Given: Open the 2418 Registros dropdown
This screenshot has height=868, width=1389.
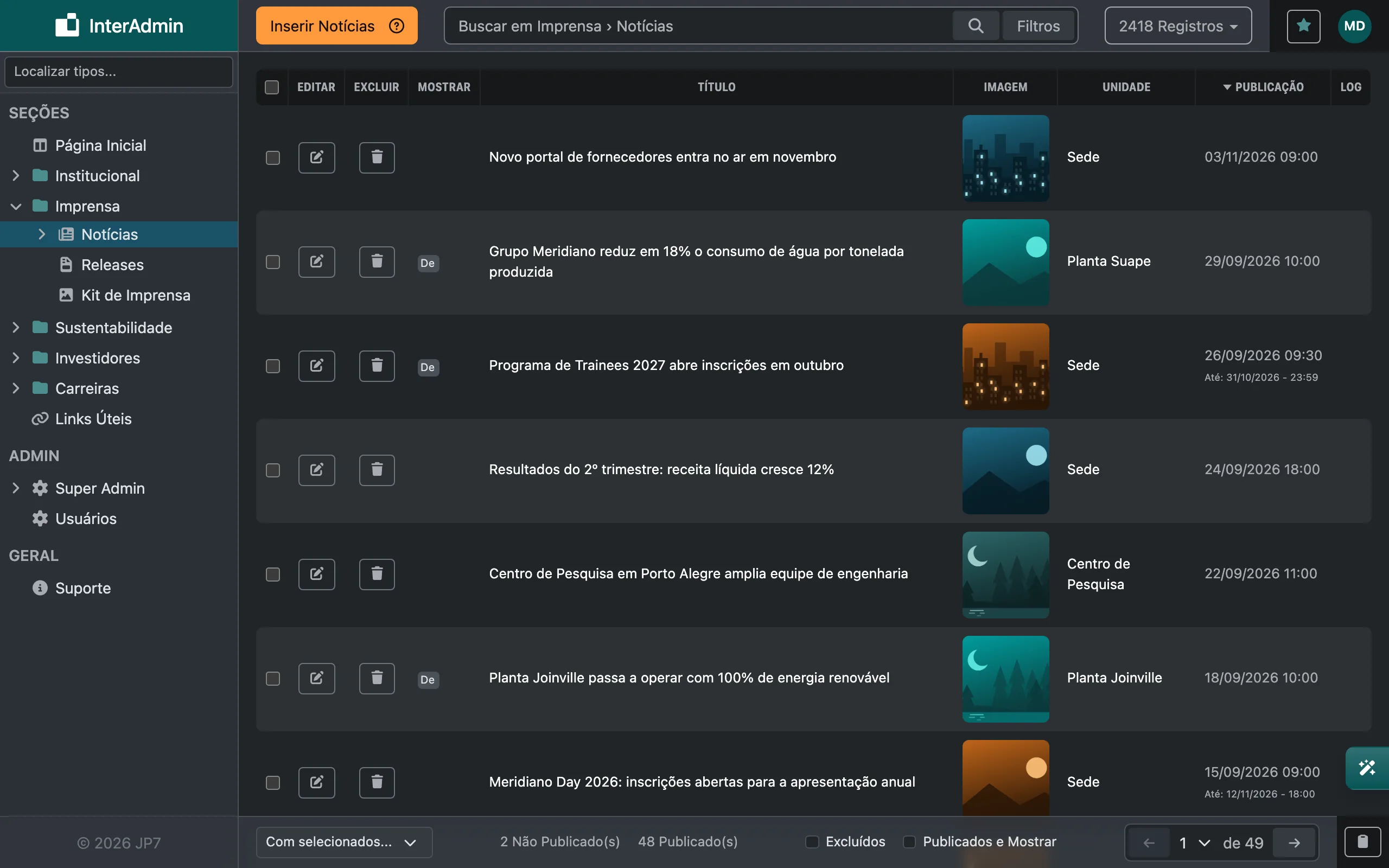Looking at the screenshot, I should [x=1178, y=26].
